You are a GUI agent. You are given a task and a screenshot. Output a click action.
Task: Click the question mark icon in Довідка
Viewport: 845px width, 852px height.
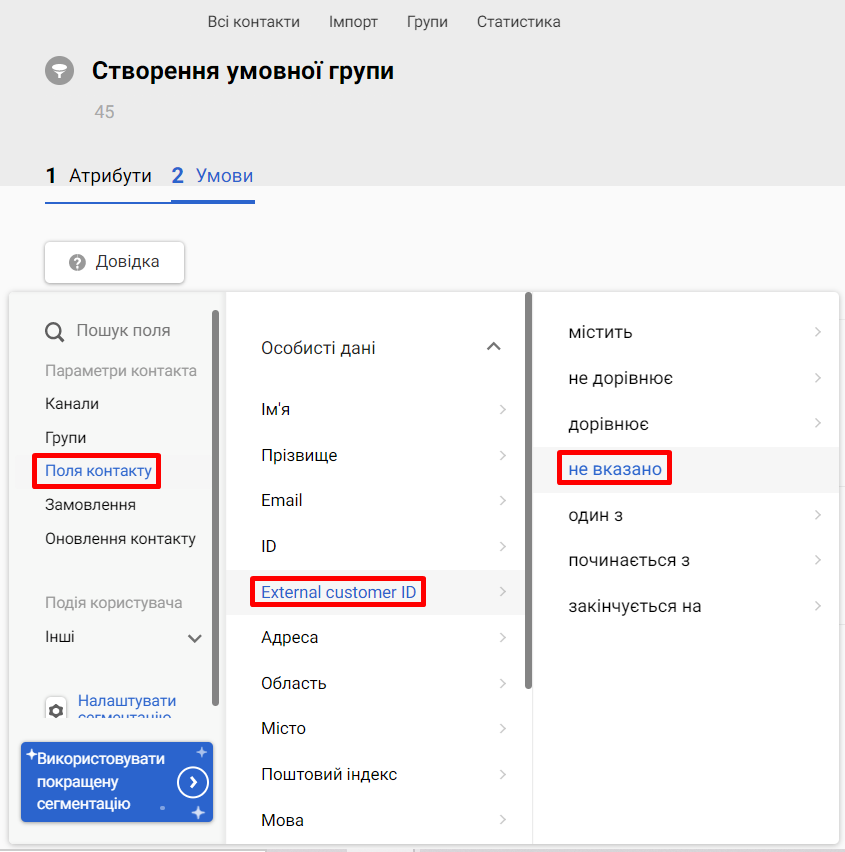click(76, 262)
